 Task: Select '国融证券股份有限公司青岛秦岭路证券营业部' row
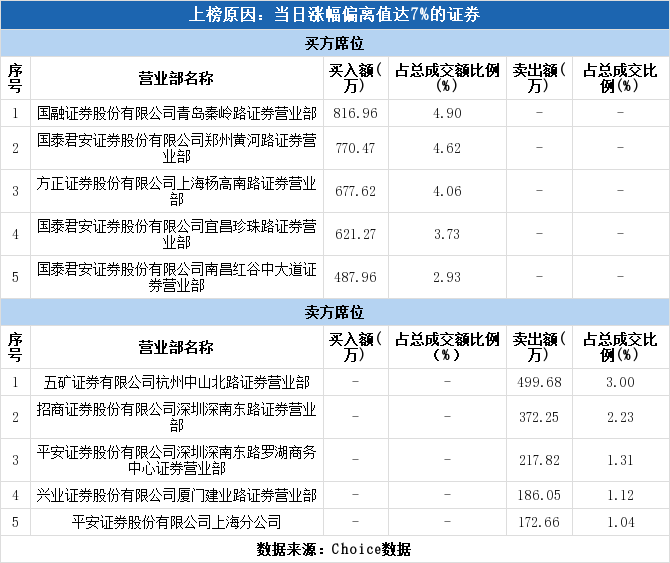point(335,113)
